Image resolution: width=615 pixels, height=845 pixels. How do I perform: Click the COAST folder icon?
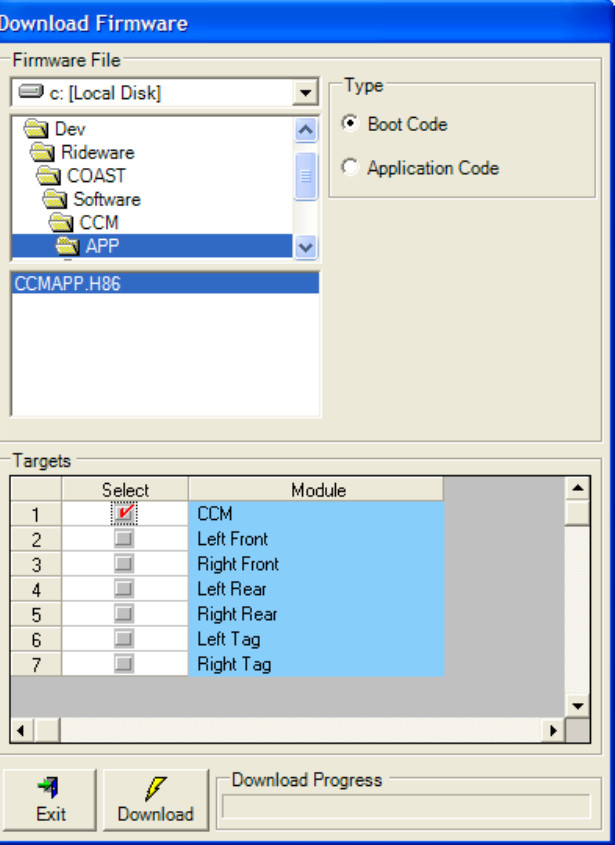(x=49, y=176)
